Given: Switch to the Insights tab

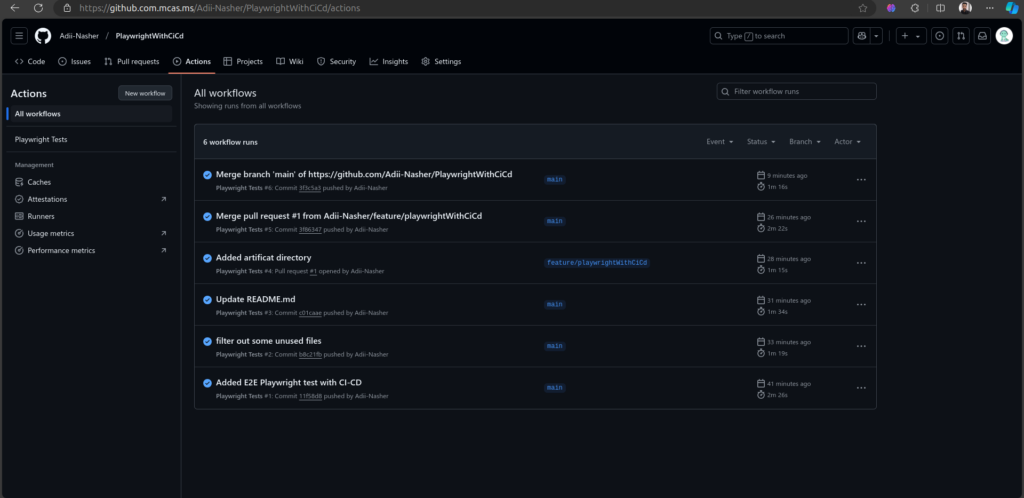Looking at the screenshot, I should 388,62.
